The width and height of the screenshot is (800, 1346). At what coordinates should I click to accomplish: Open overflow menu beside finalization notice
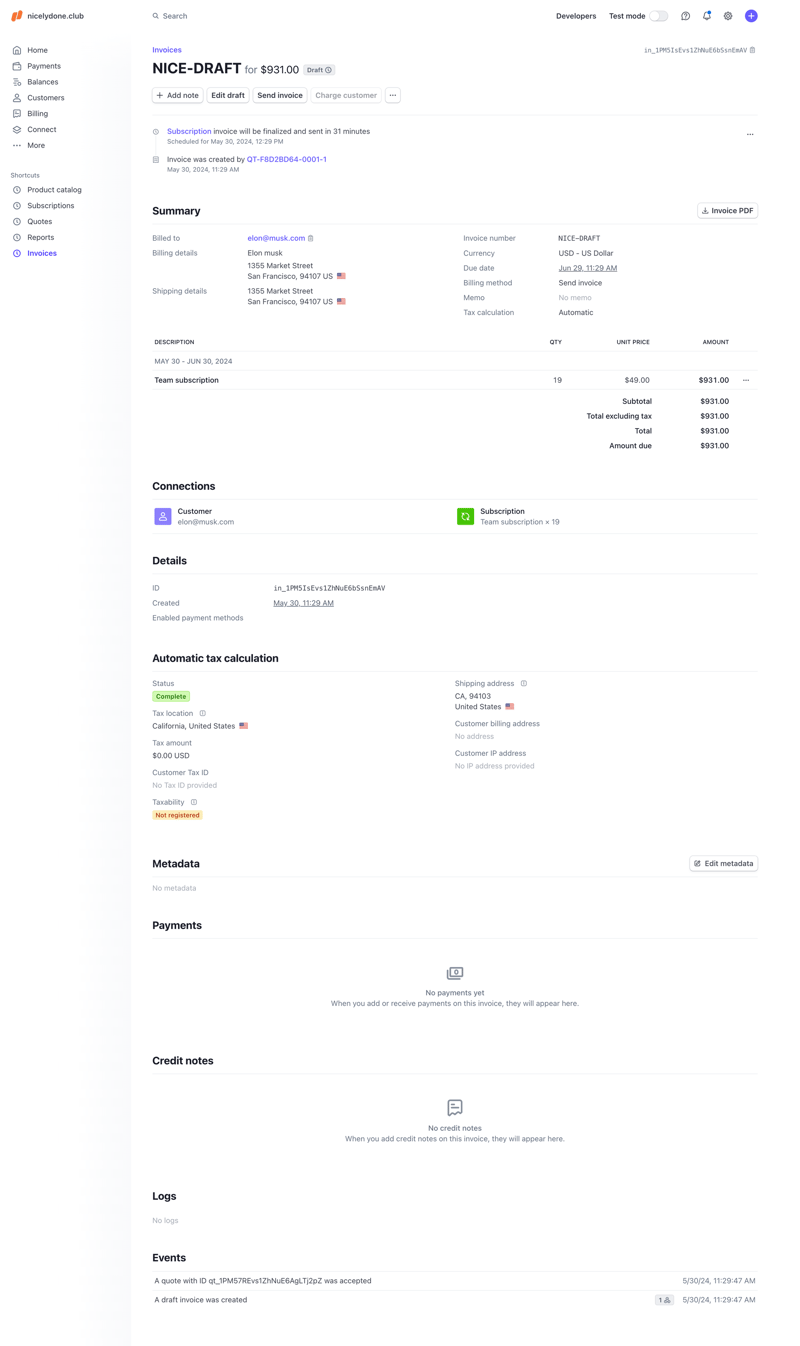pos(750,133)
